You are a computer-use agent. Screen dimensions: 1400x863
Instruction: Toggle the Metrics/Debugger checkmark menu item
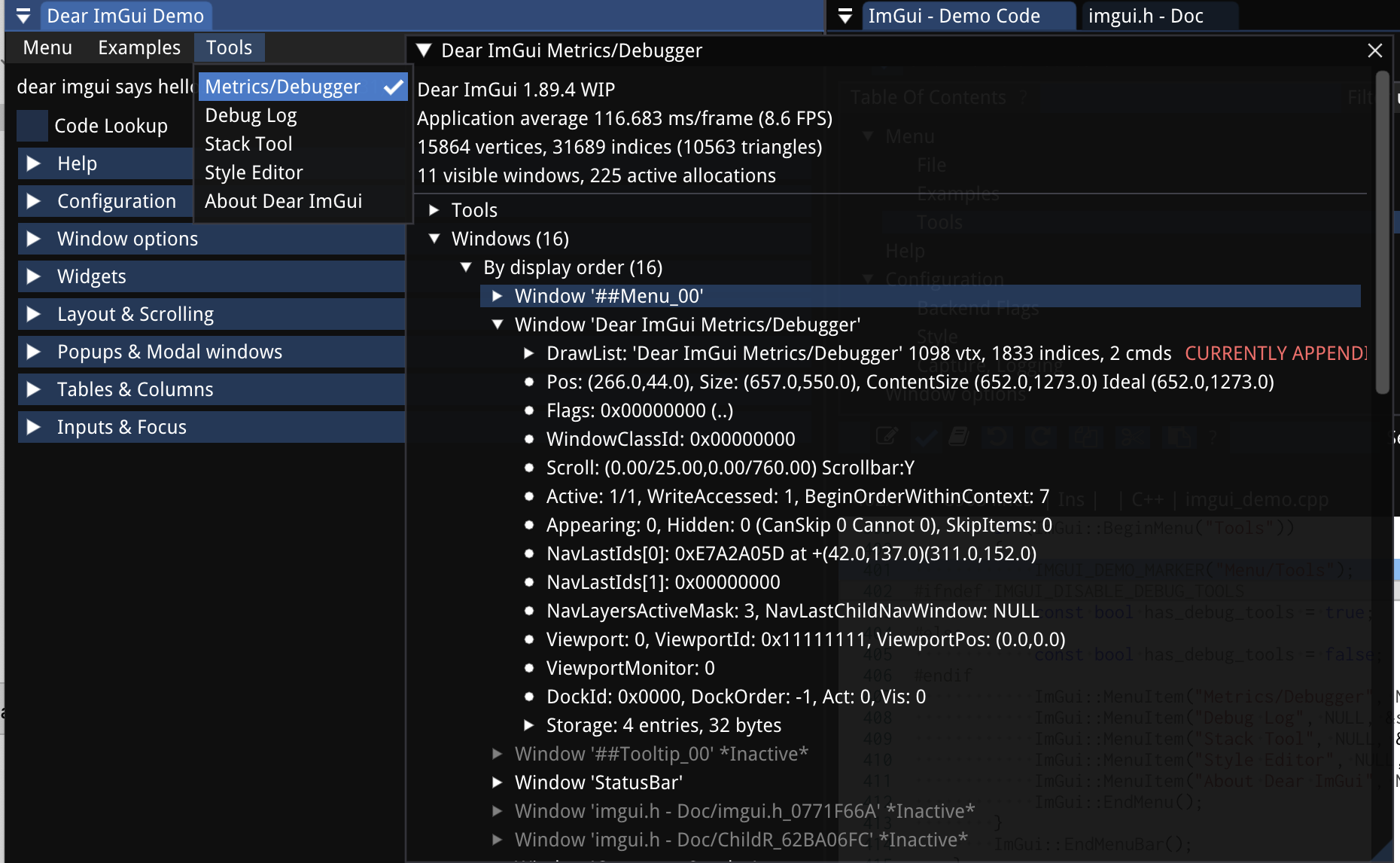pos(303,87)
